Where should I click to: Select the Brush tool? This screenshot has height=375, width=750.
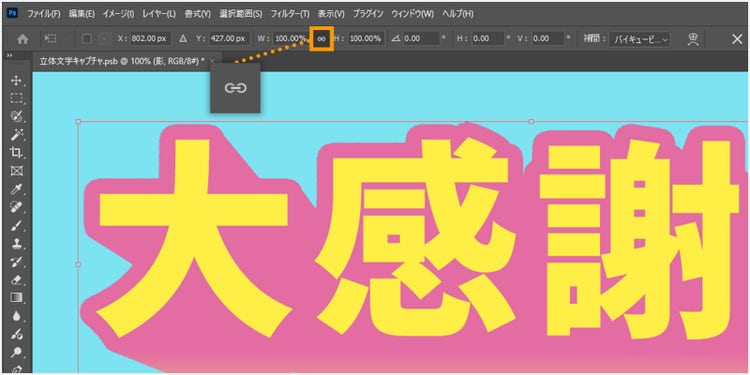coord(16,225)
